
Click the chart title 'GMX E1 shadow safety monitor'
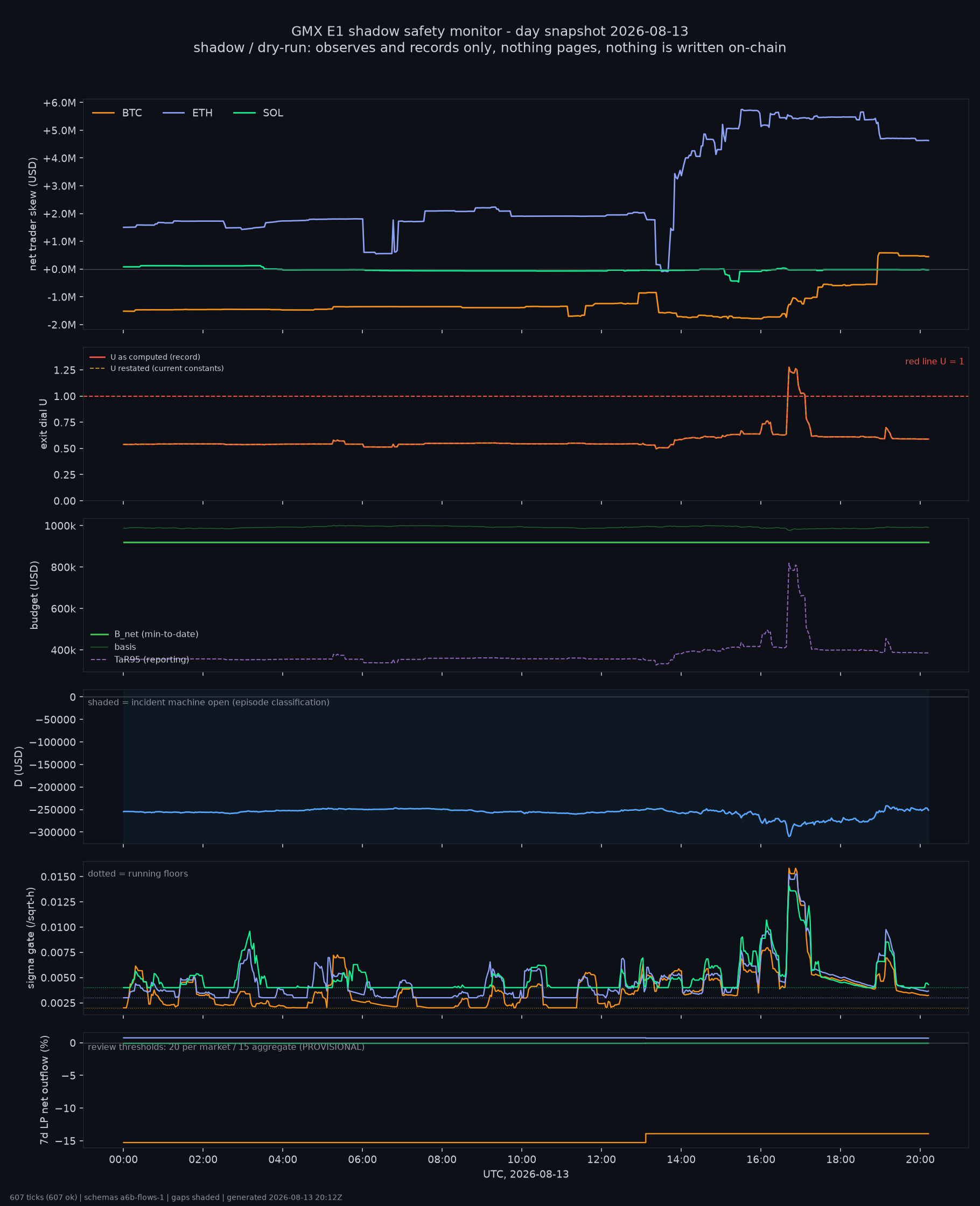coord(489,31)
